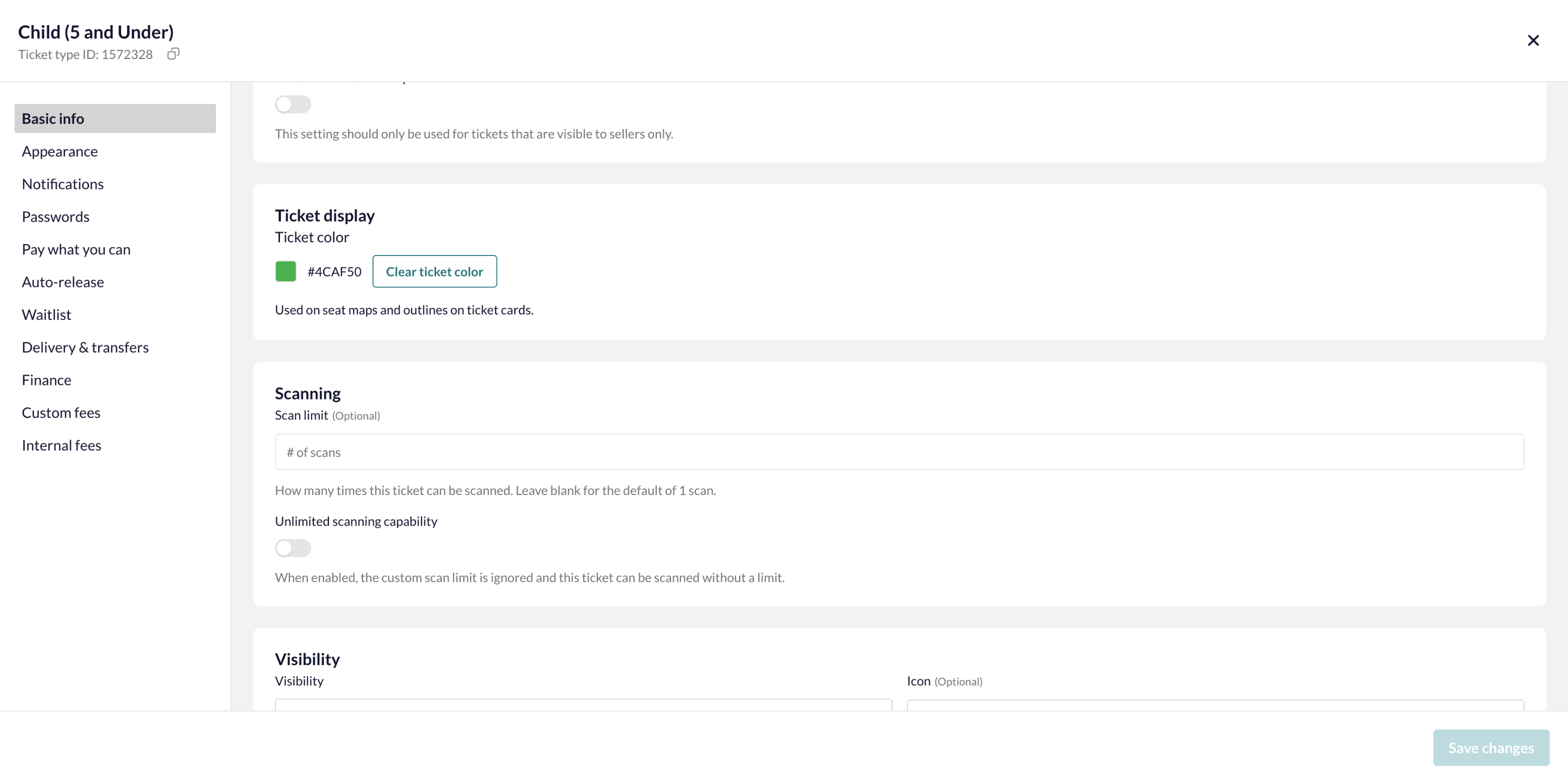Select Custom fees in sidebar

point(61,412)
